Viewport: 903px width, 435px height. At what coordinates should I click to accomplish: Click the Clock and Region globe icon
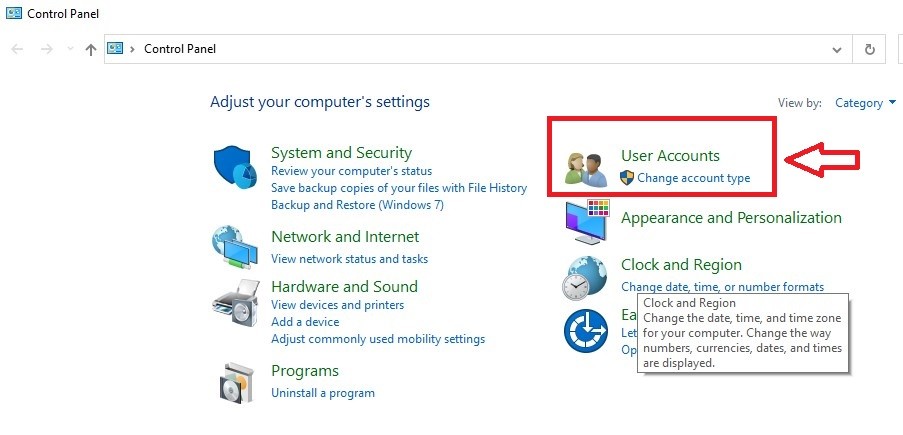point(586,276)
